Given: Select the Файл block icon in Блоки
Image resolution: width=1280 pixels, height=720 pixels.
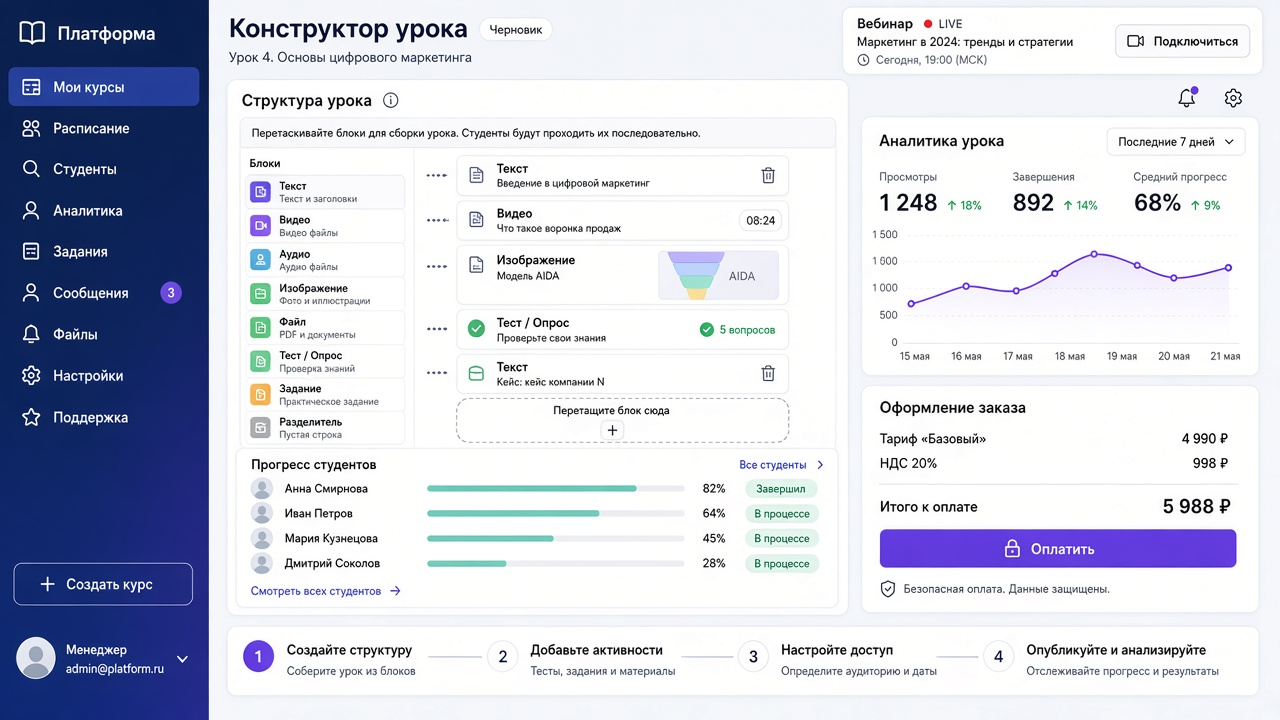Looking at the screenshot, I should [x=260, y=328].
